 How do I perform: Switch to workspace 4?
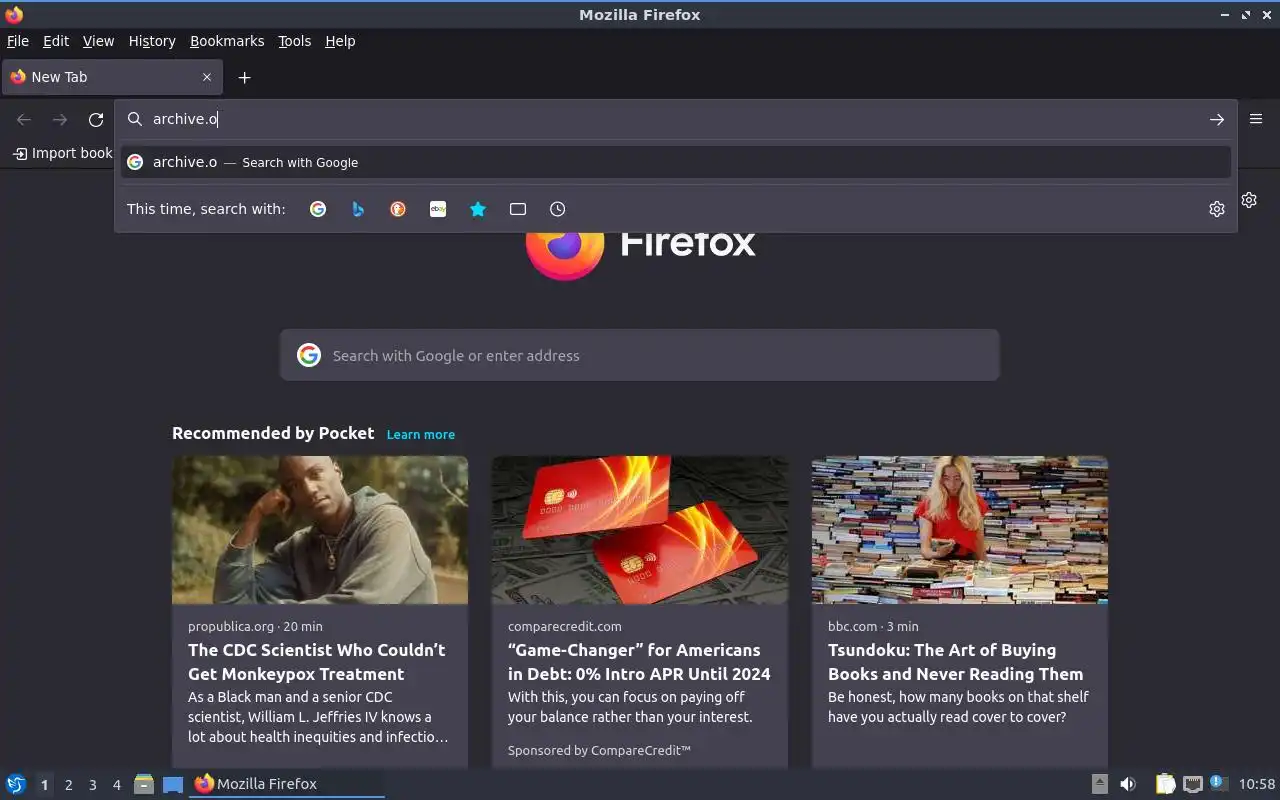116,785
